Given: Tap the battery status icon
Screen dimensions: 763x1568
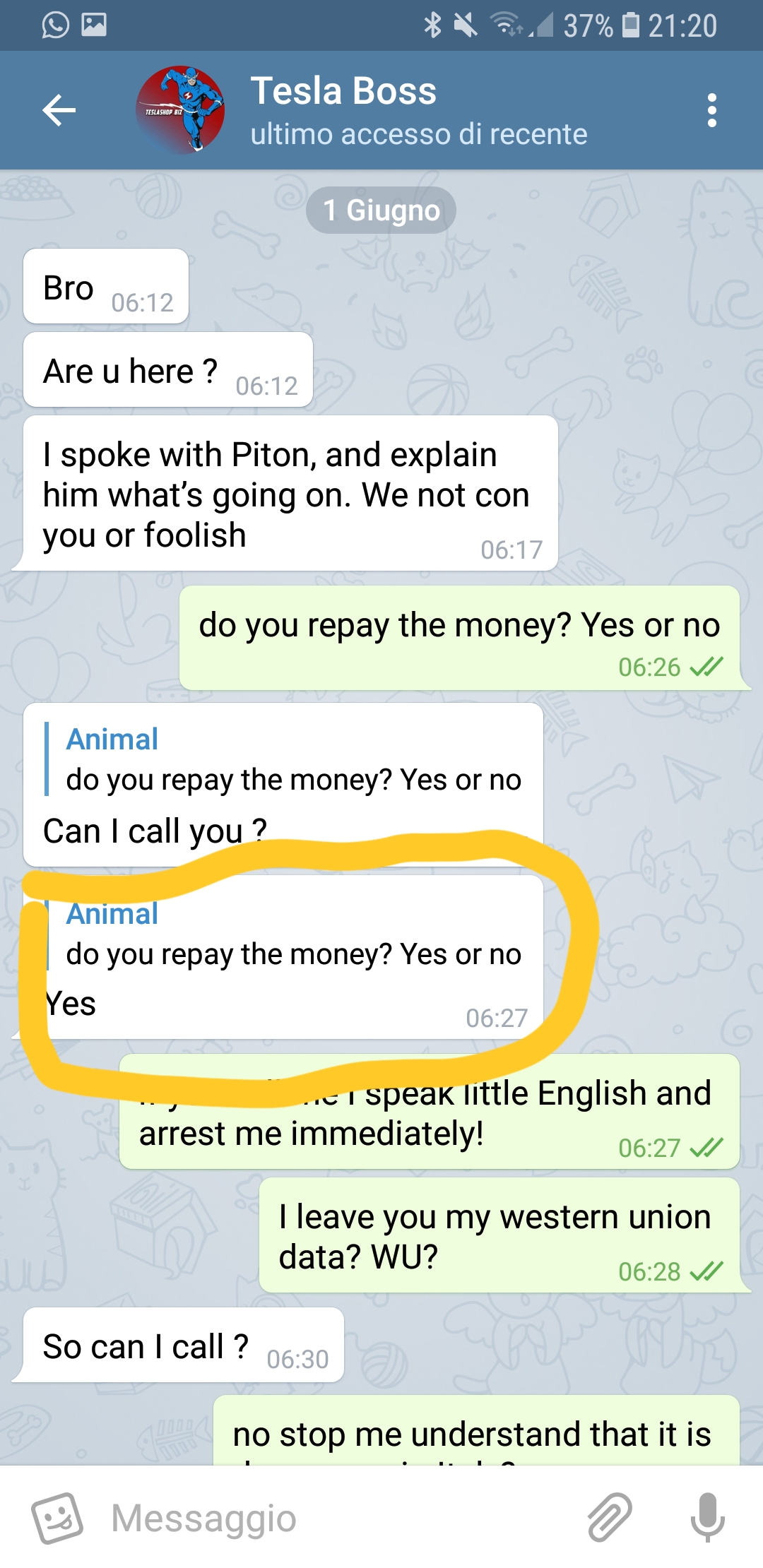Looking at the screenshot, I should tap(630, 25).
